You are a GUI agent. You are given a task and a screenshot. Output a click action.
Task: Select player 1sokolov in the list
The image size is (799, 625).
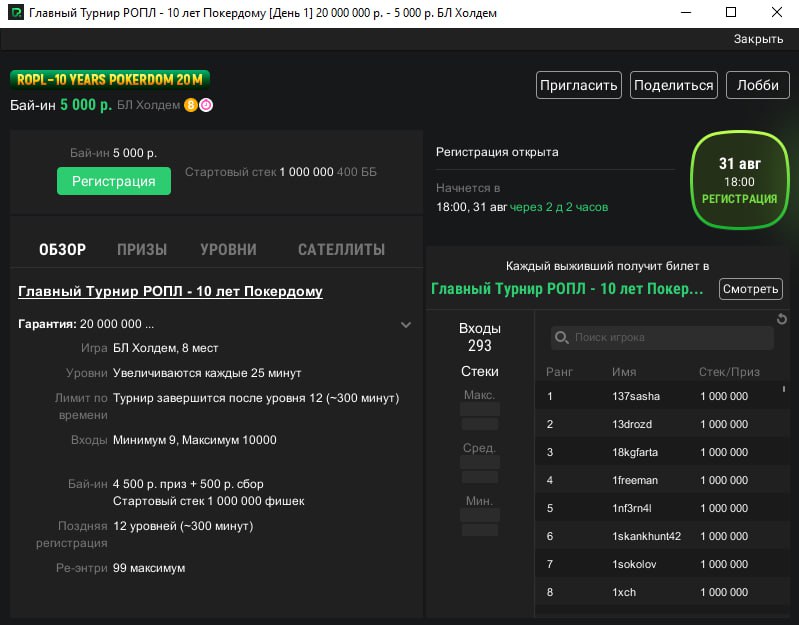662,564
